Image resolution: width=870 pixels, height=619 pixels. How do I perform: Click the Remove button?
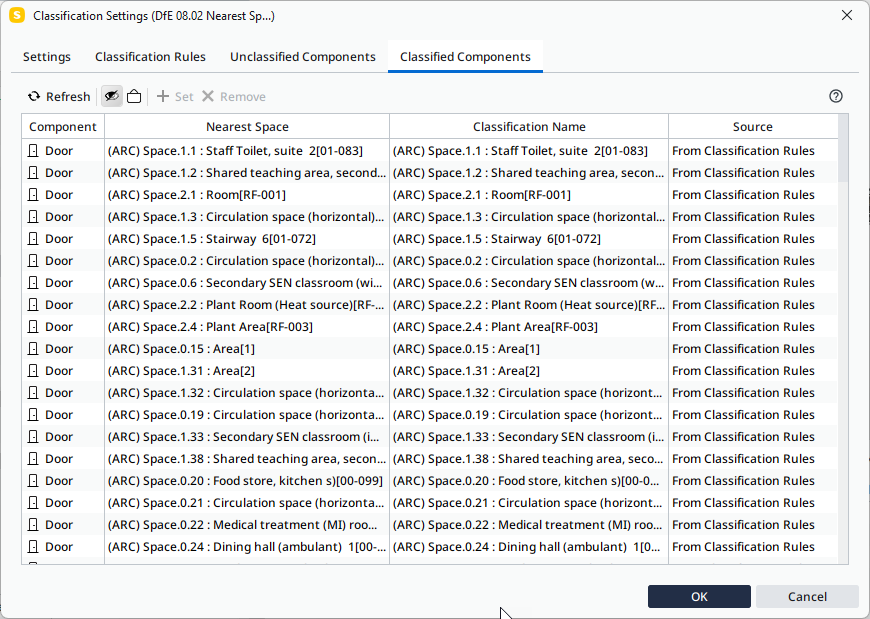pyautogui.click(x=234, y=97)
